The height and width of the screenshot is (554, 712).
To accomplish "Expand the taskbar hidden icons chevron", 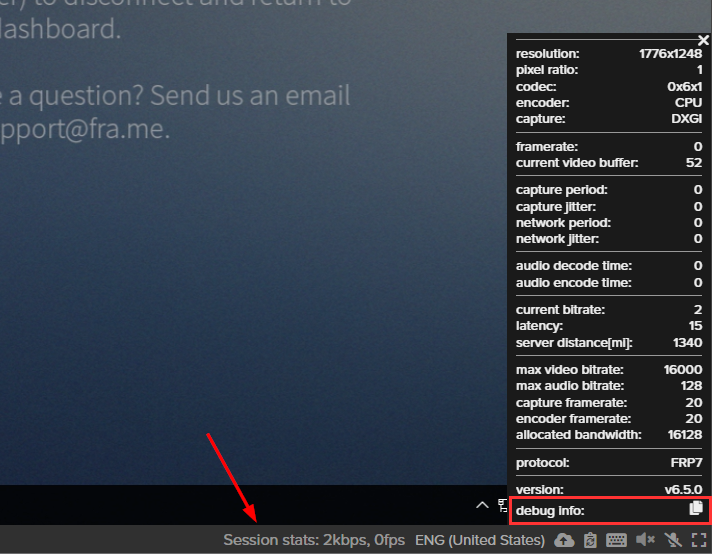I will [x=482, y=505].
